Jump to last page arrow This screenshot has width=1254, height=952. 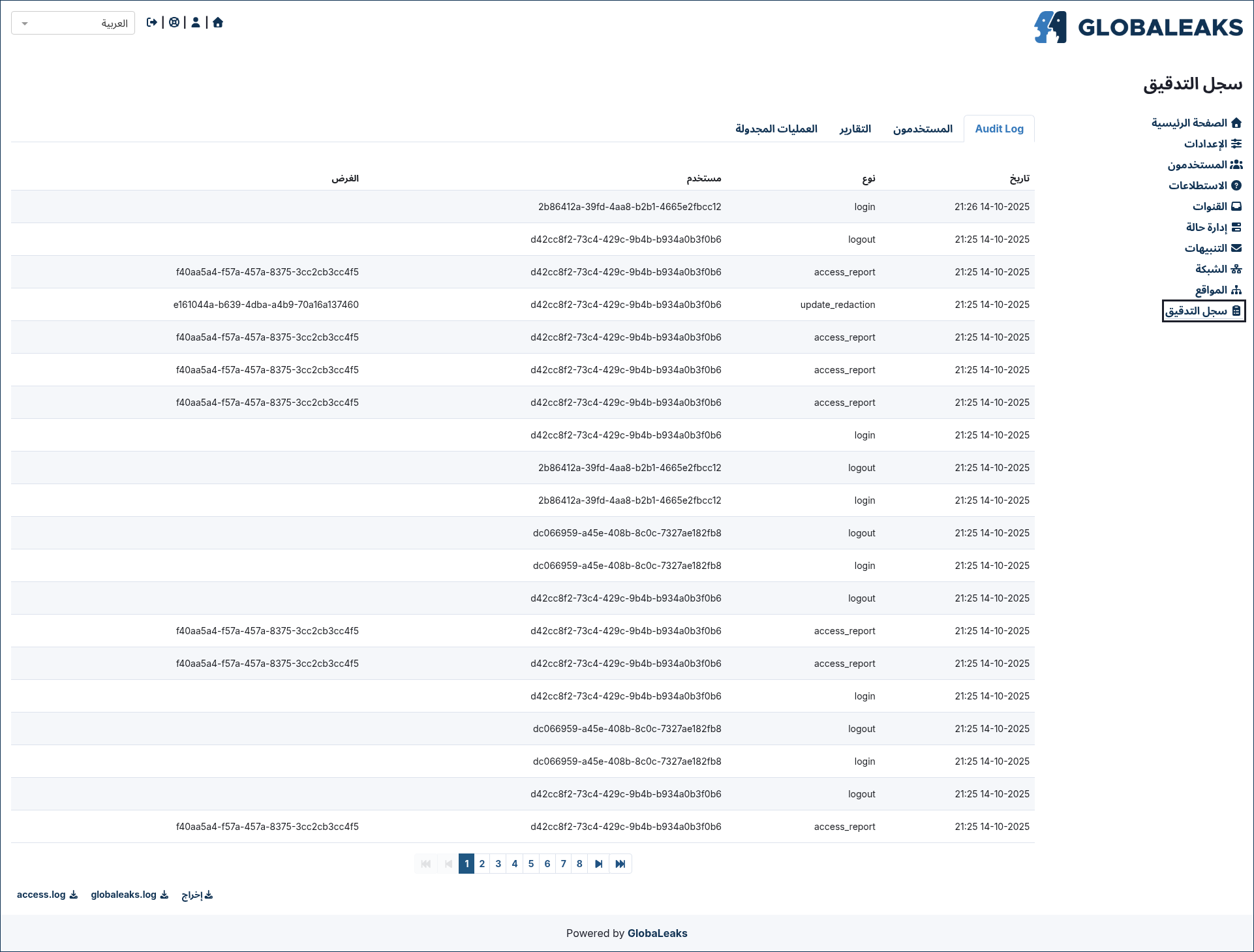[620, 863]
